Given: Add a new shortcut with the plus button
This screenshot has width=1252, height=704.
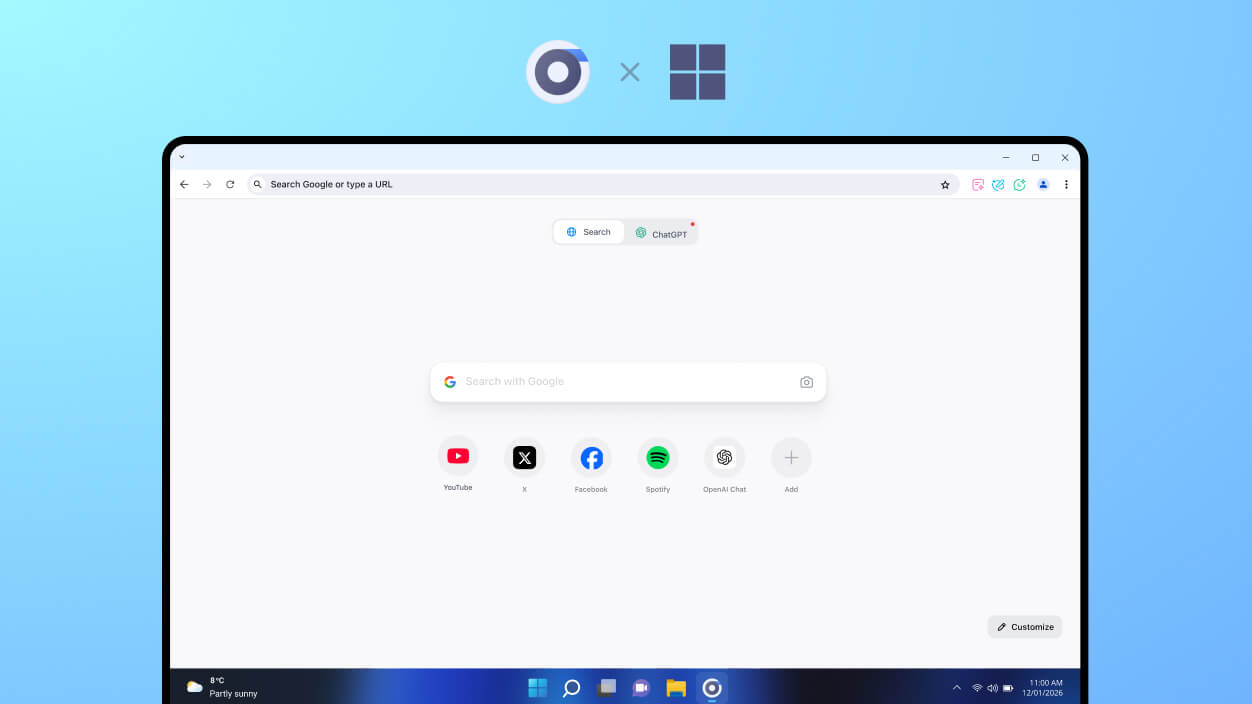Looking at the screenshot, I should pyautogui.click(x=791, y=458).
